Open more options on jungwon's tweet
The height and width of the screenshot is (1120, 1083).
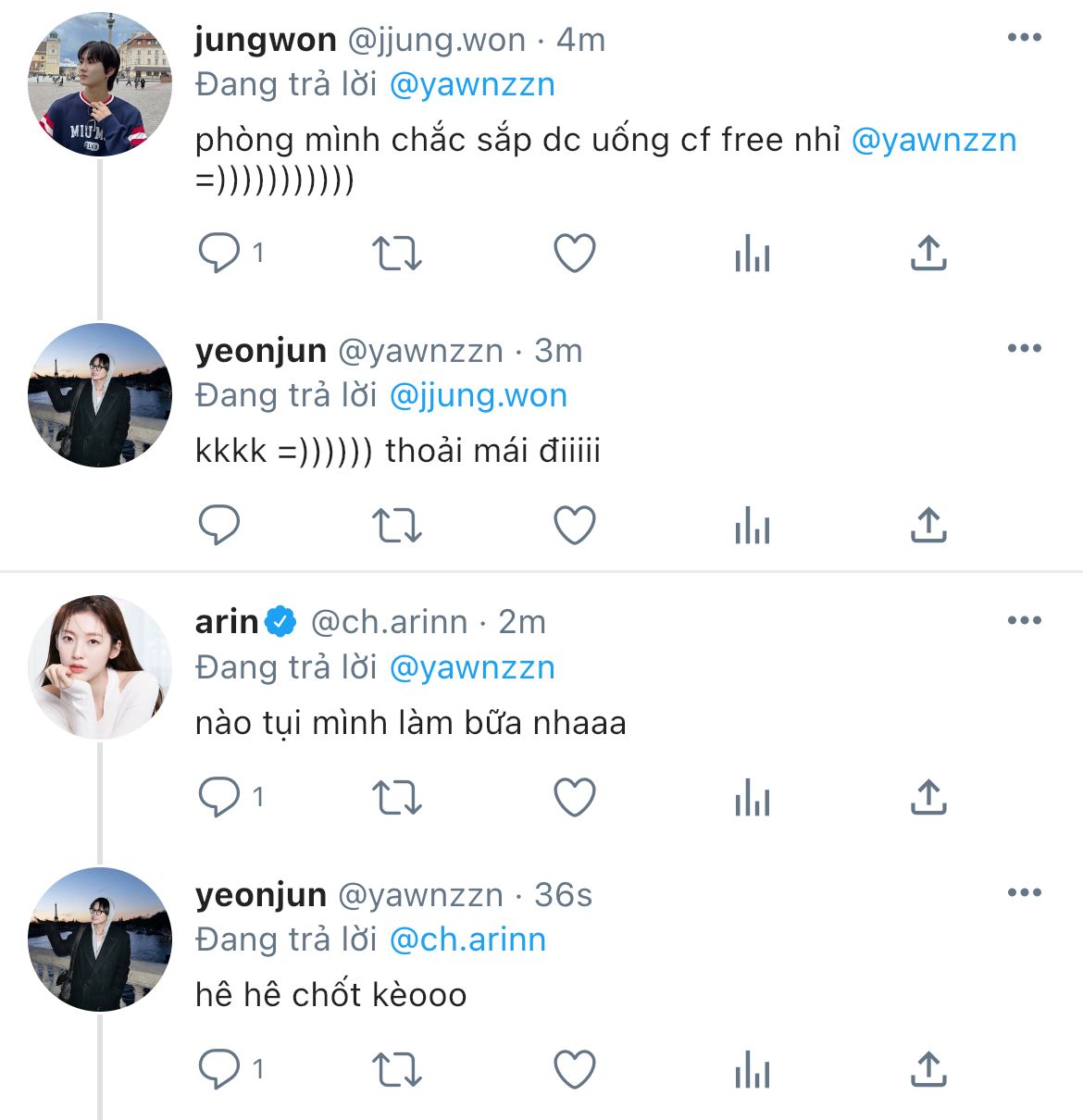click(x=1024, y=38)
